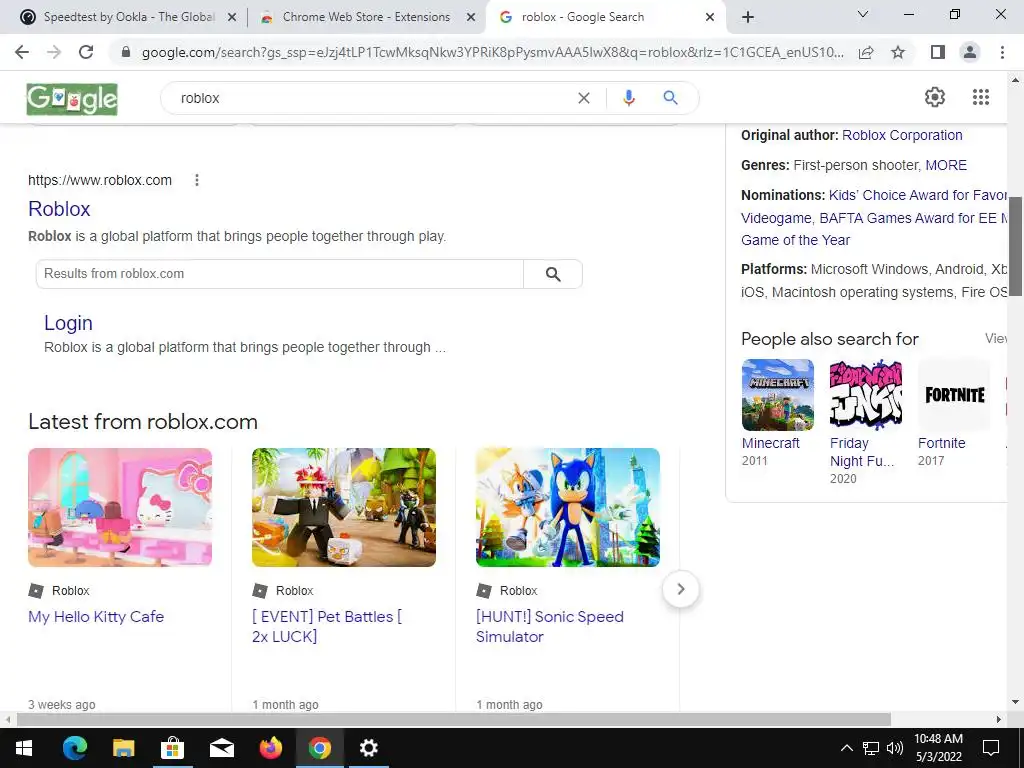Click the scrollbar down arrow

coord(1016,703)
